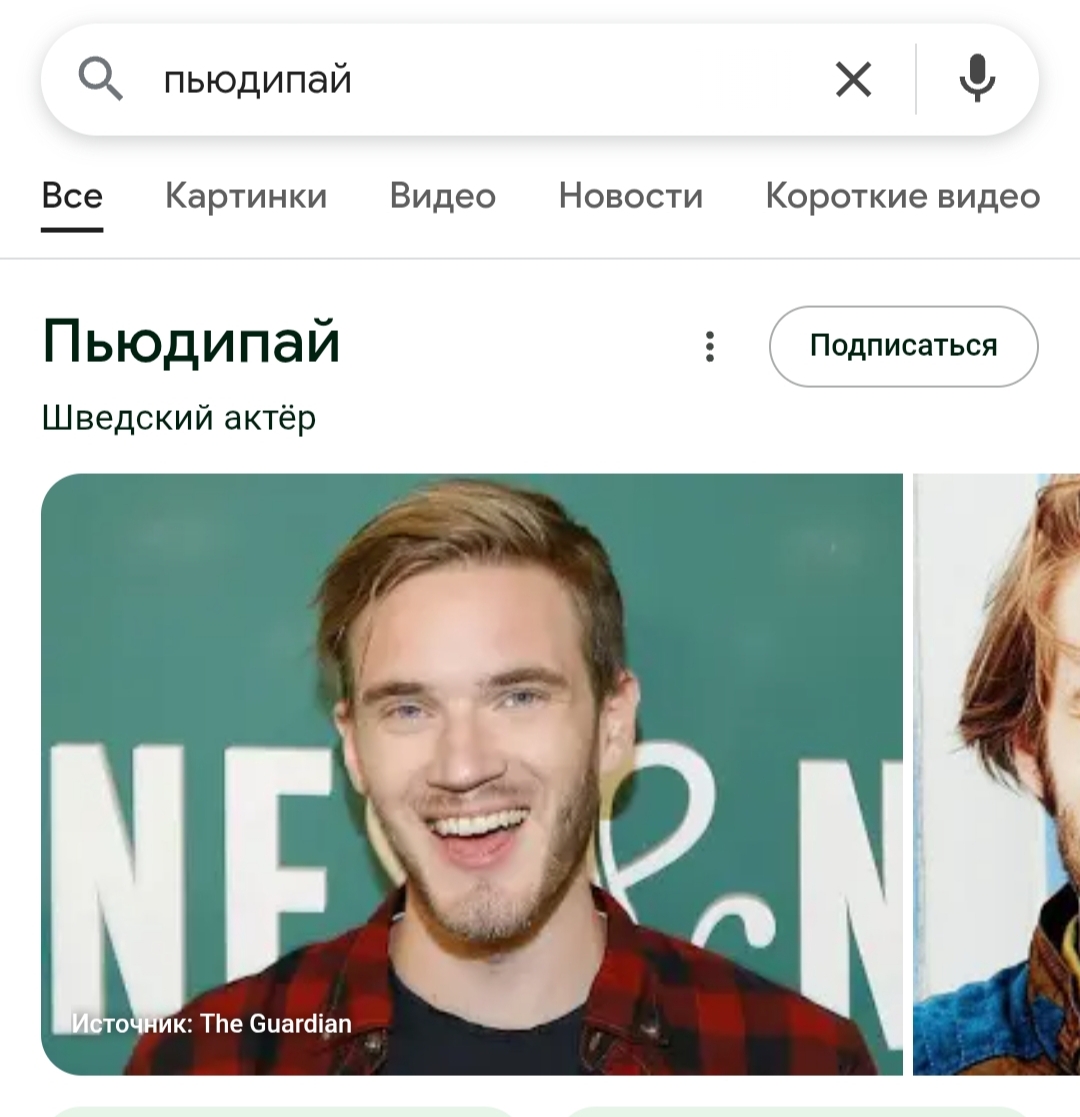Click the Пьюдипай knowledge panel heading
The image size is (1080, 1117).
pyautogui.click(x=191, y=342)
